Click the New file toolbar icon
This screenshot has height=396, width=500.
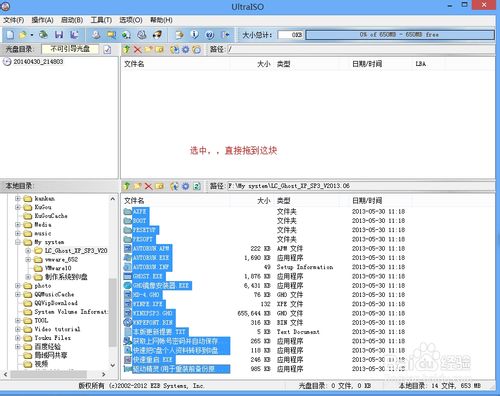pyautogui.click(x=10, y=35)
